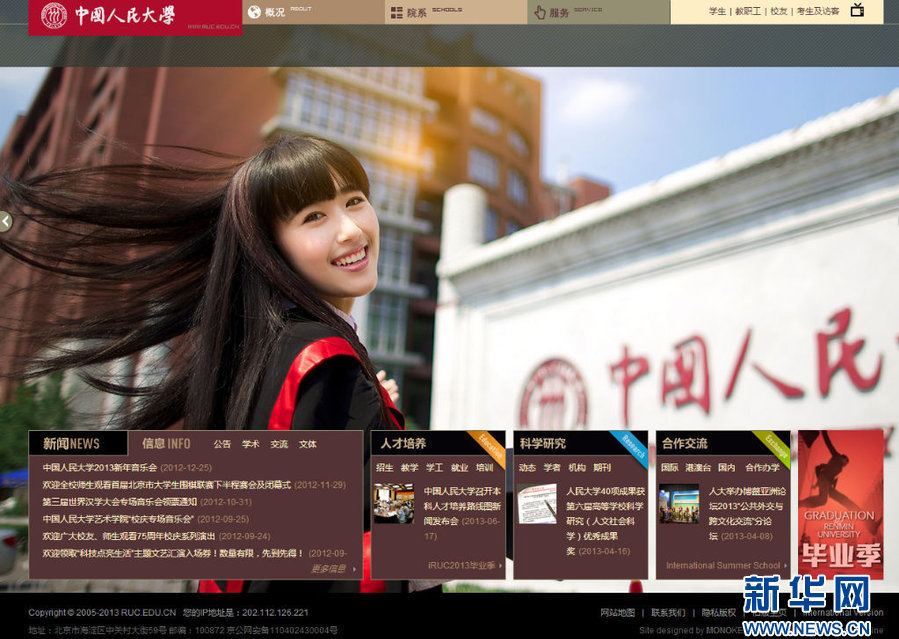This screenshot has height=639, width=899.
Task: Click the TV icon in top bar
Action: click(x=857, y=10)
